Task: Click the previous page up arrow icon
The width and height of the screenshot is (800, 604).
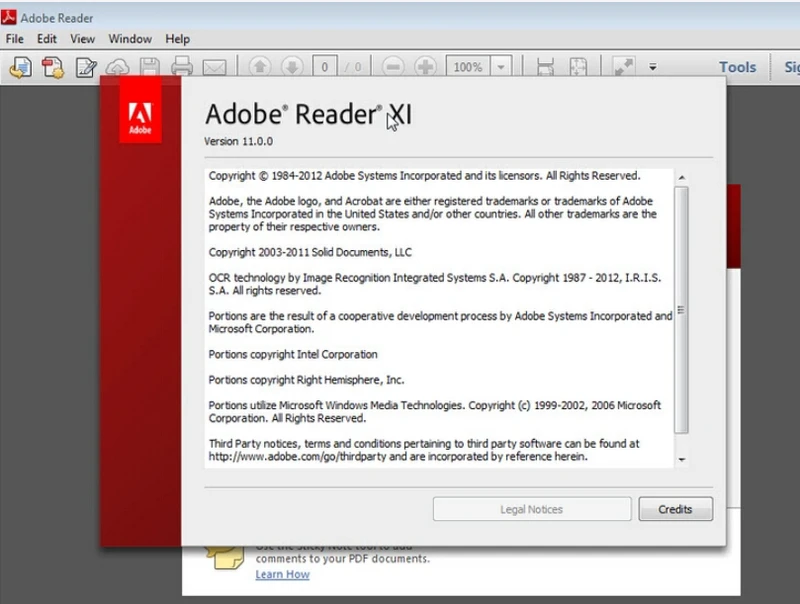Action: [260, 67]
